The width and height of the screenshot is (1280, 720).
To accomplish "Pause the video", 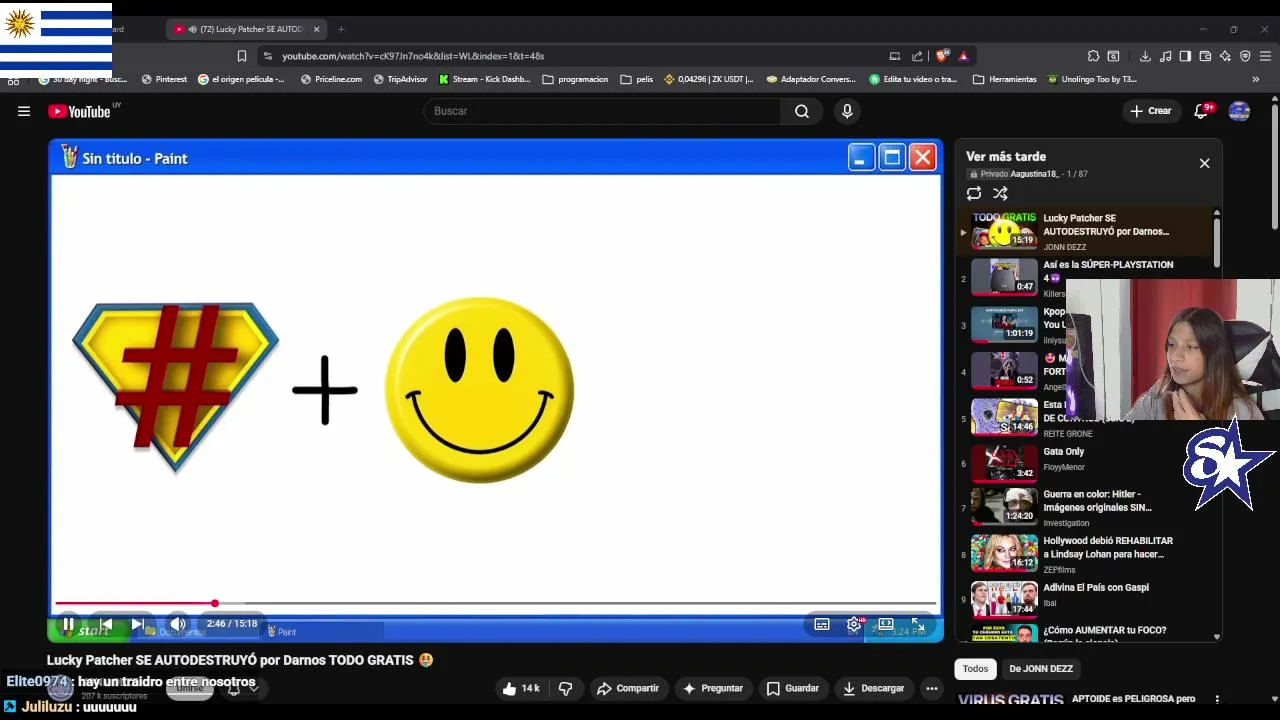I will (x=68, y=624).
